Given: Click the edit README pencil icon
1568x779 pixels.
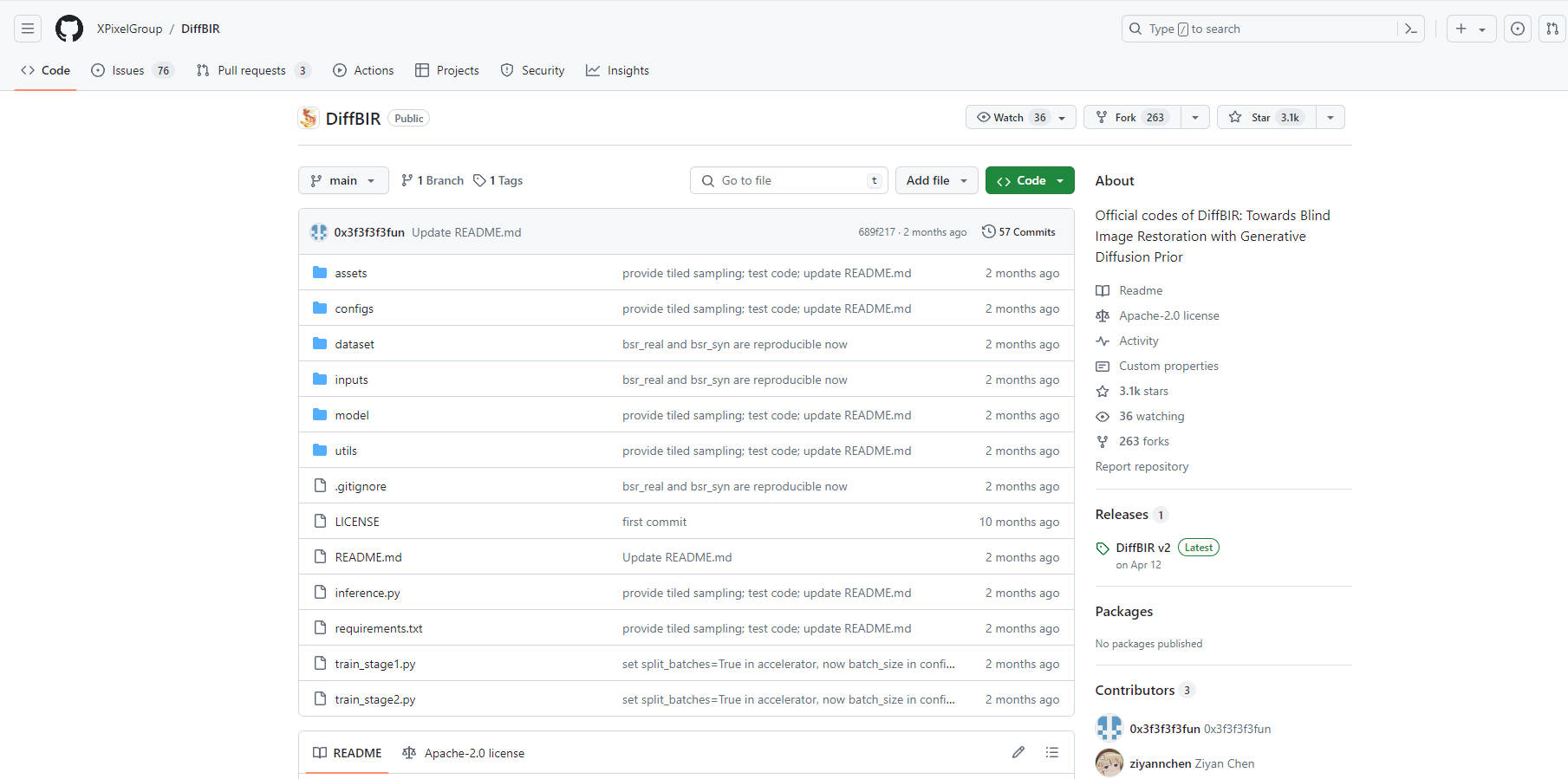Looking at the screenshot, I should pyautogui.click(x=1018, y=752).
